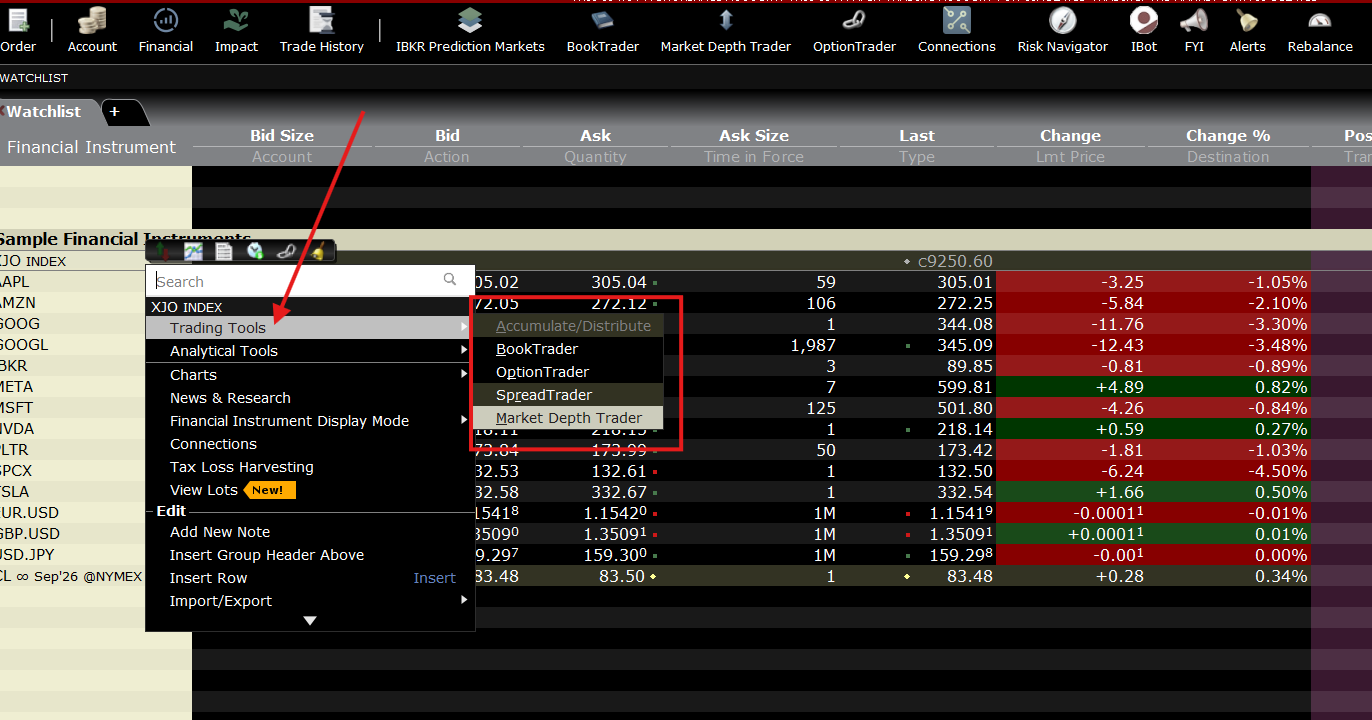Open the Connections toolbar icon
The height and width of the screenshot is (720, 1372).
click(x=957, y=30)
